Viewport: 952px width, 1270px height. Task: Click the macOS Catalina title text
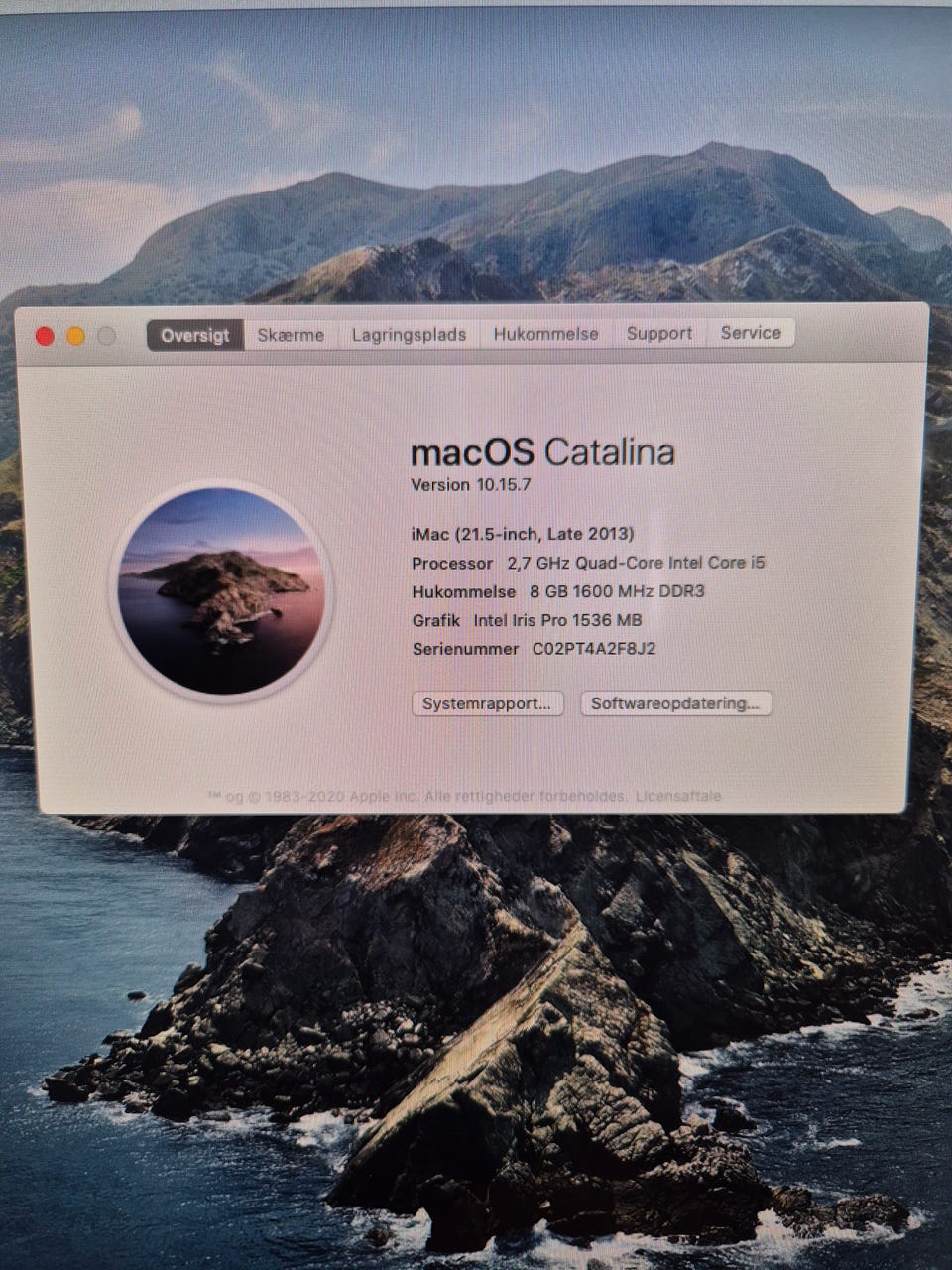click(x=542, y=452)
